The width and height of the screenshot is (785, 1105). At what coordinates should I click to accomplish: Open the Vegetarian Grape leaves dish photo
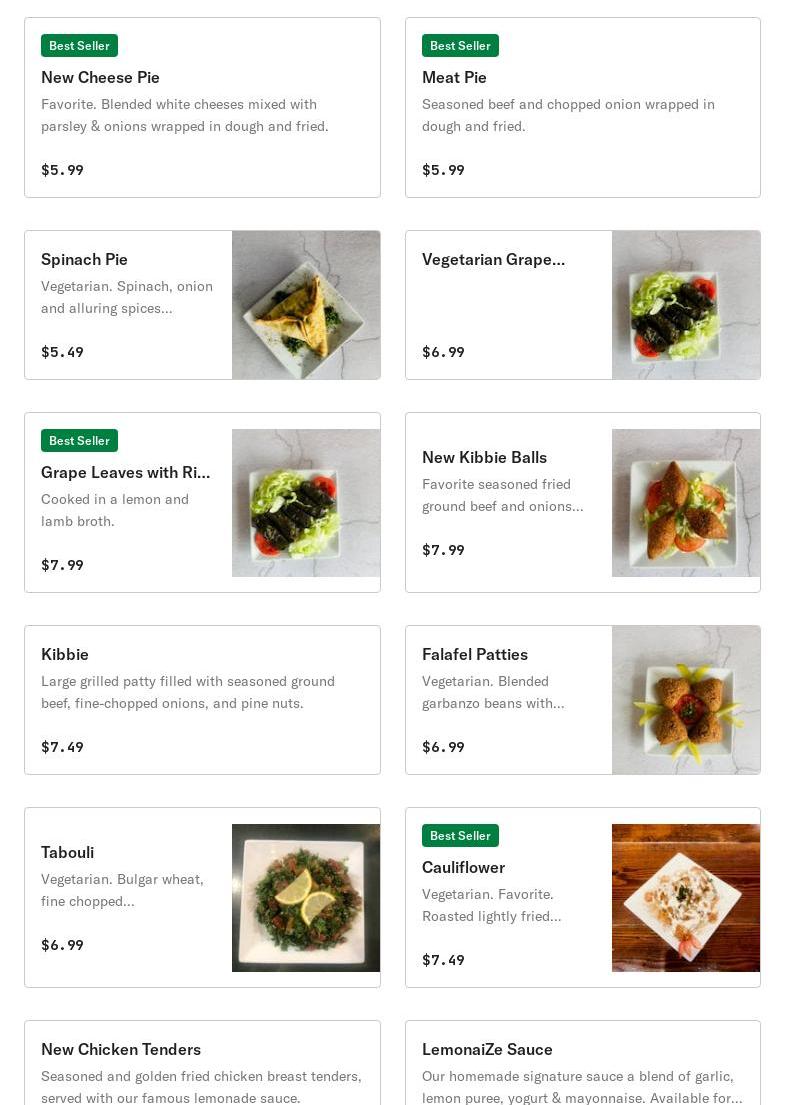(x=686, y=305)
